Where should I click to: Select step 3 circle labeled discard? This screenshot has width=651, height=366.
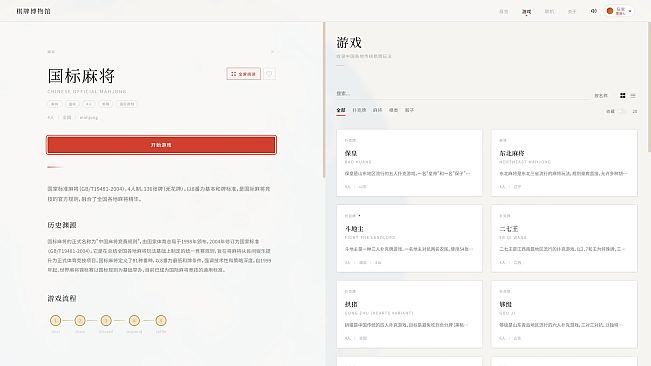point(106,320)
